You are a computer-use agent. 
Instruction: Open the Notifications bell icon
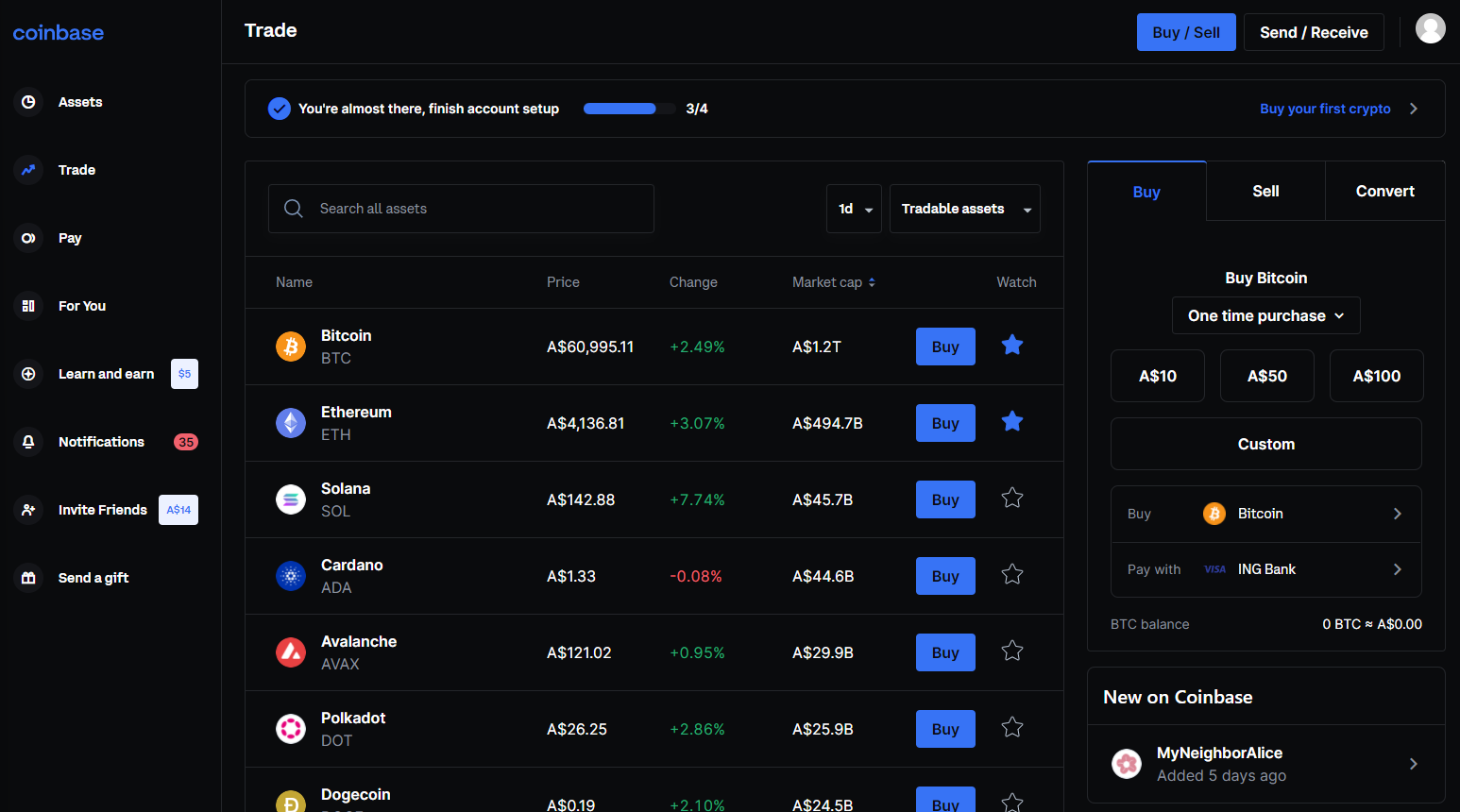[x=28, y=442]
